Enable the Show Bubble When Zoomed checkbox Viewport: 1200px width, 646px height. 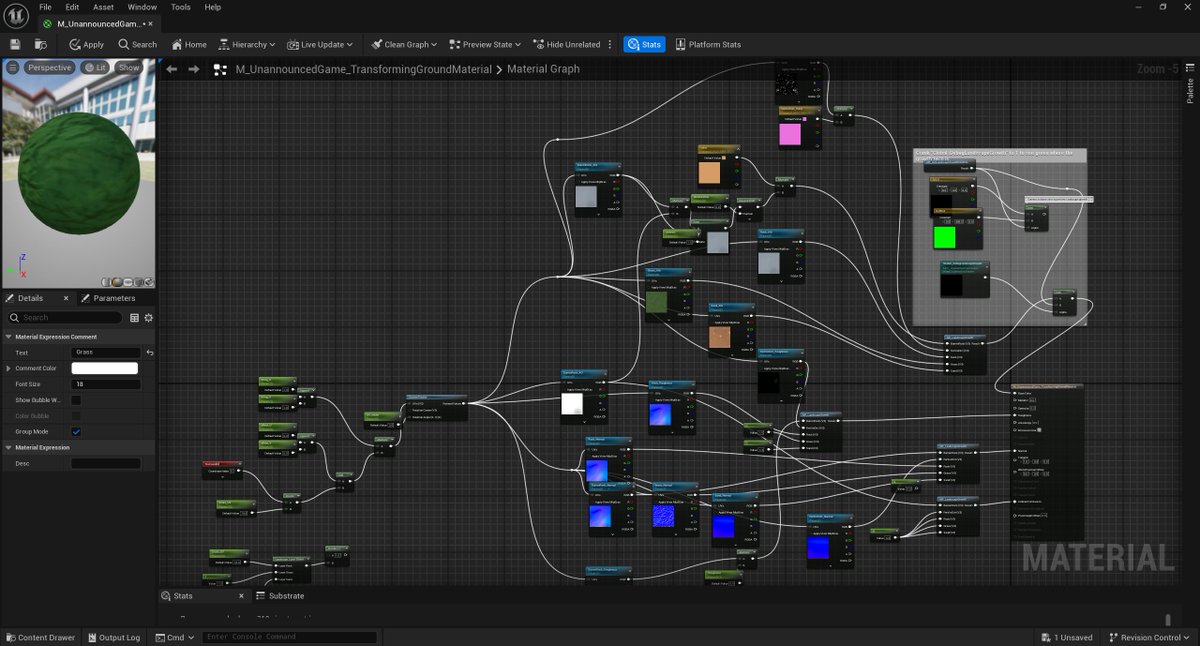(76, 400)
